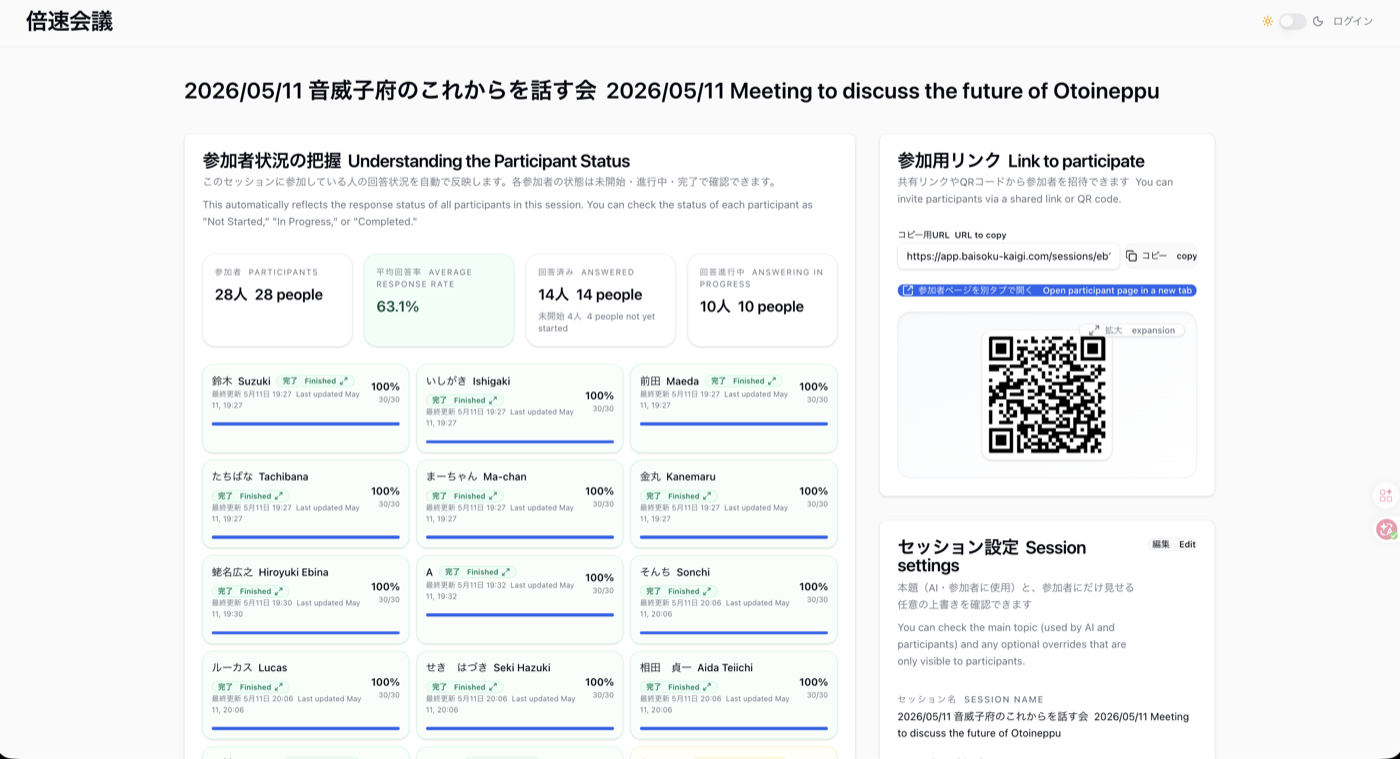The image size is (1400, 759).
Task: Edit session settings with 編集 Edit button
Action: click(x=1173, y=544)
